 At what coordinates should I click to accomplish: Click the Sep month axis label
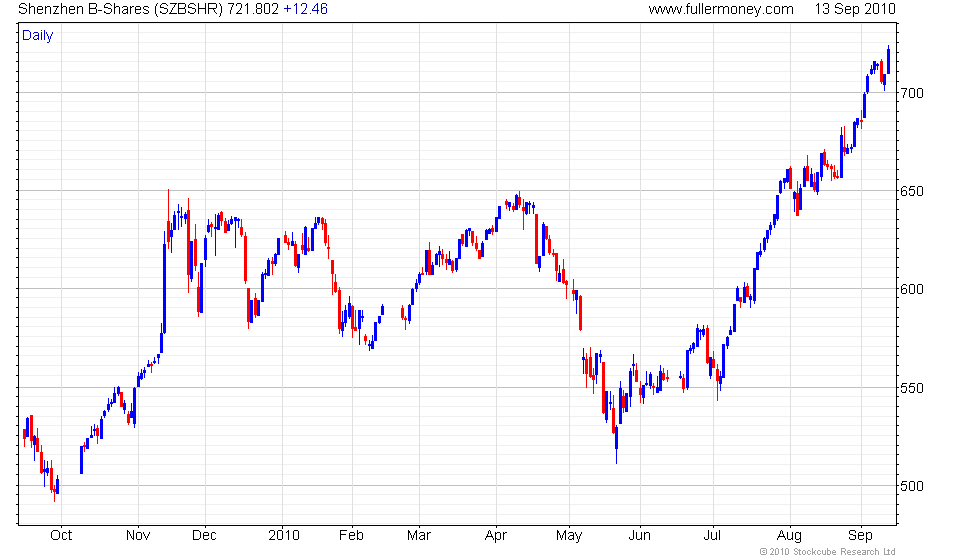860,536
